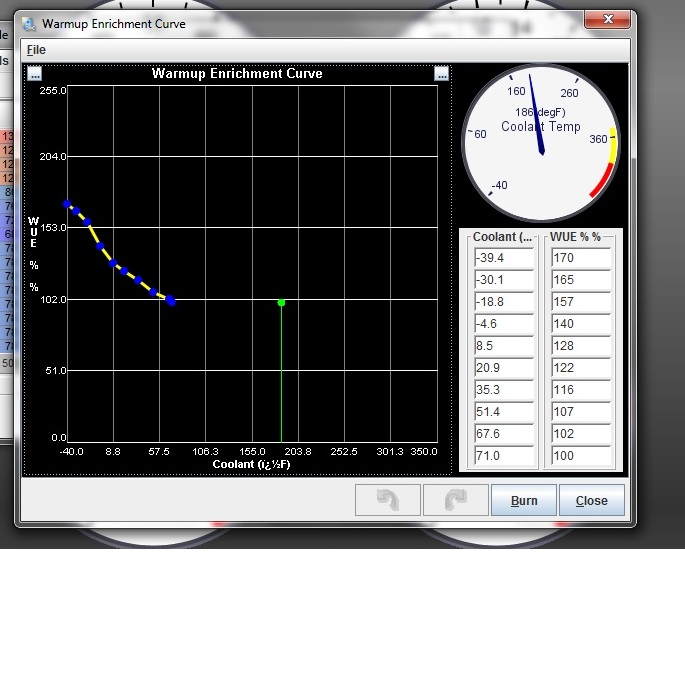The image size is (685, 691).
Task: Edit the WUE field showing 170
Action: click(x=580, y=258)
